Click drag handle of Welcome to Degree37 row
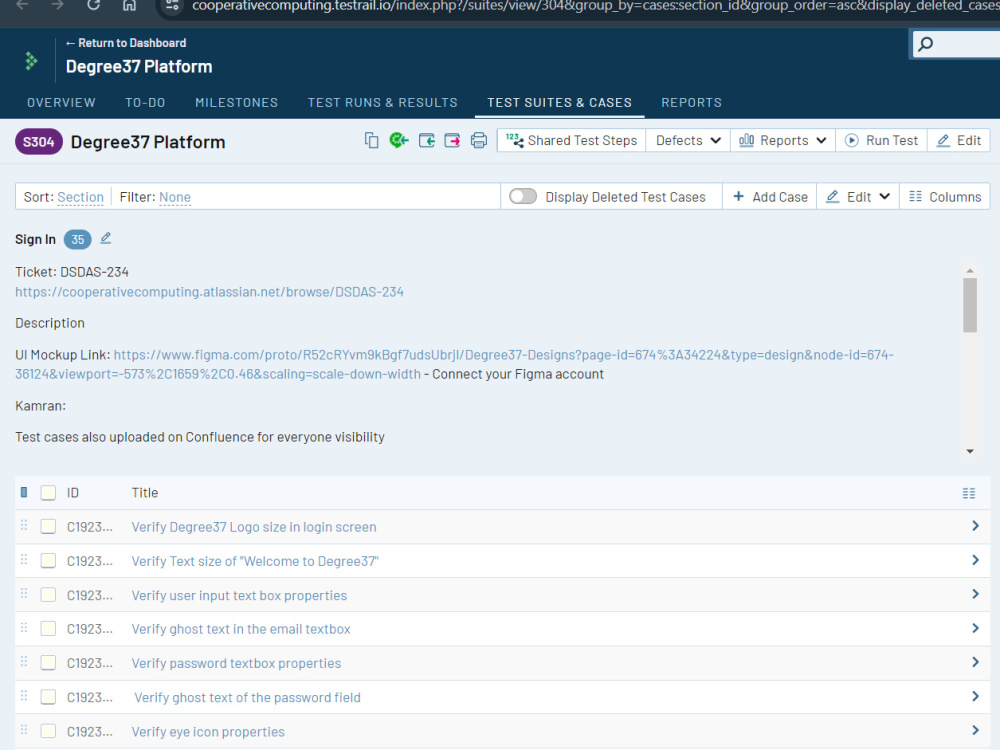The width and height of the screenshot is (1000, 750). click(24, 560)
